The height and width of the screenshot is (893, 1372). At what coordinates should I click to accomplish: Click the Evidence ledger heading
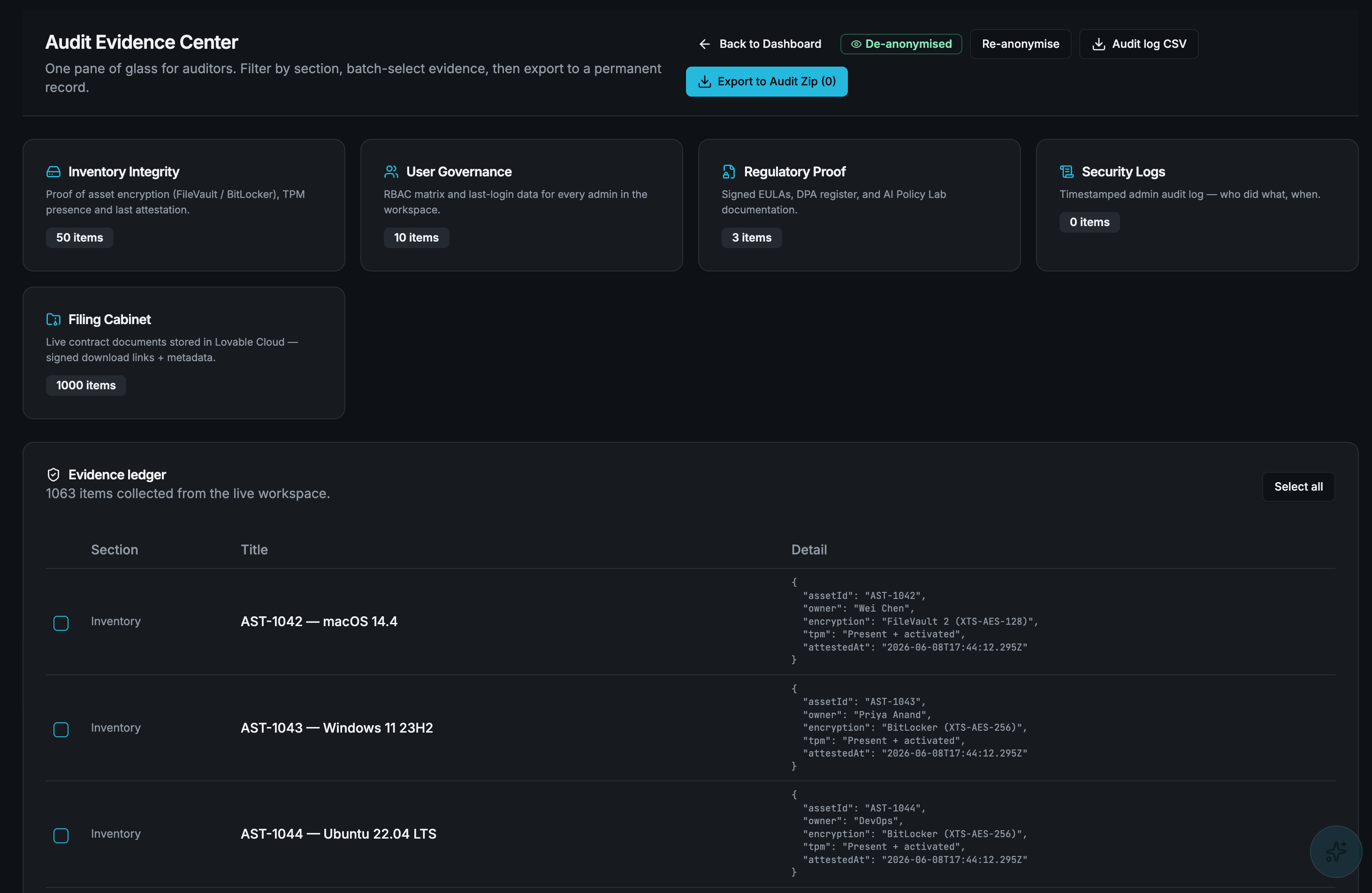117,475
